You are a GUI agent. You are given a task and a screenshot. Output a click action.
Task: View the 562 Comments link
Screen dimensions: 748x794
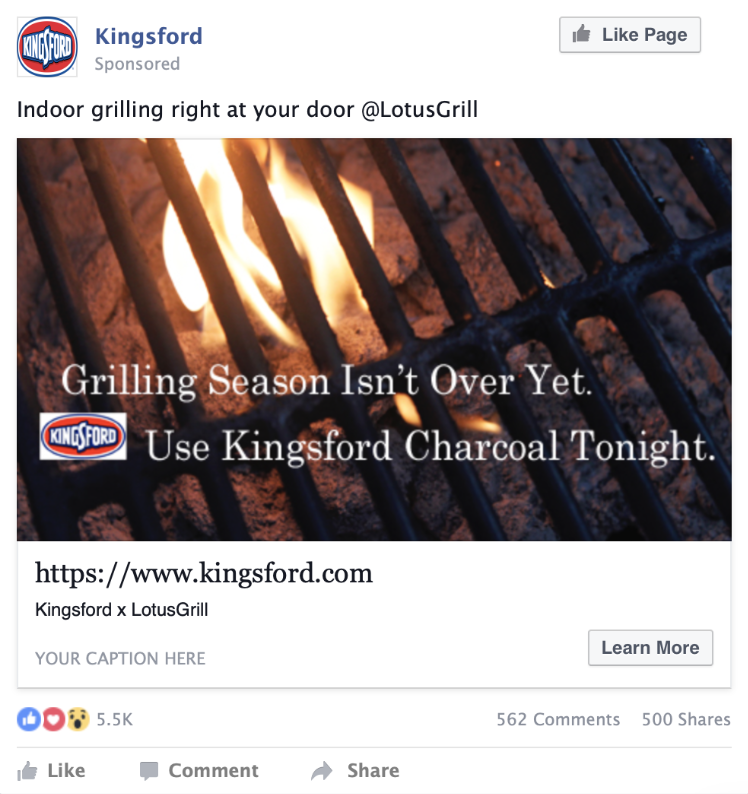click(x=558, y=719)
